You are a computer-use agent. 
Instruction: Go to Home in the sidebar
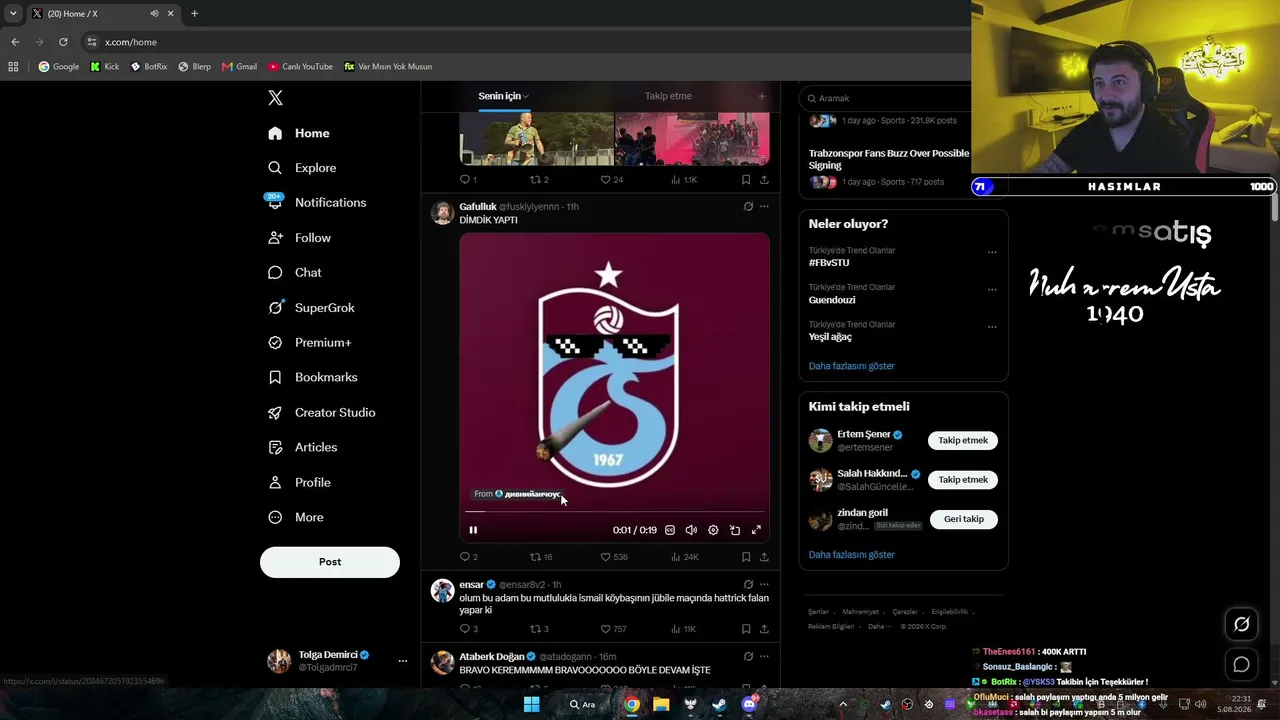click(299, 133)
